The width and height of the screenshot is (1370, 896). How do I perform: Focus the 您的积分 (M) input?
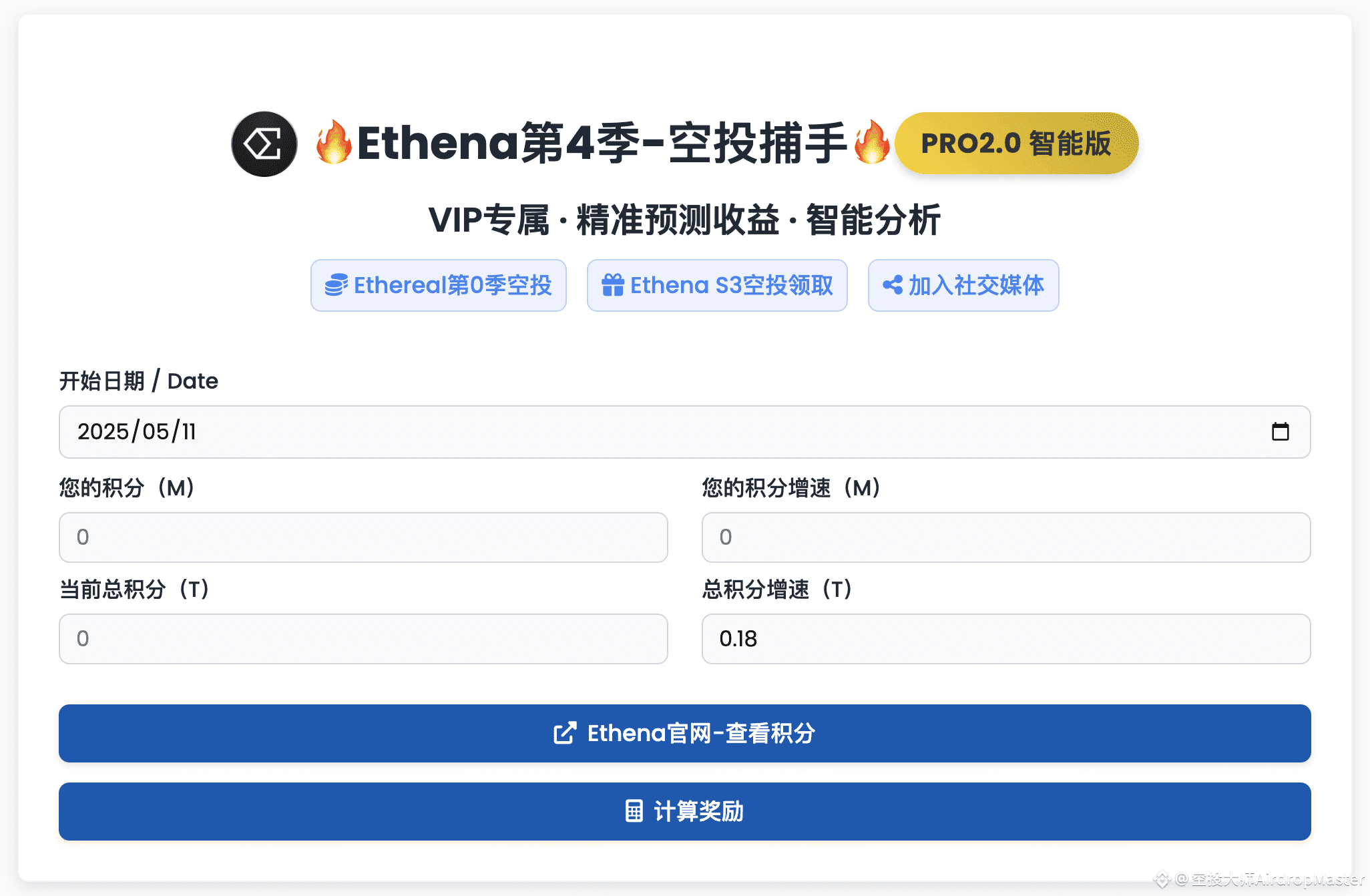[363, 537]
